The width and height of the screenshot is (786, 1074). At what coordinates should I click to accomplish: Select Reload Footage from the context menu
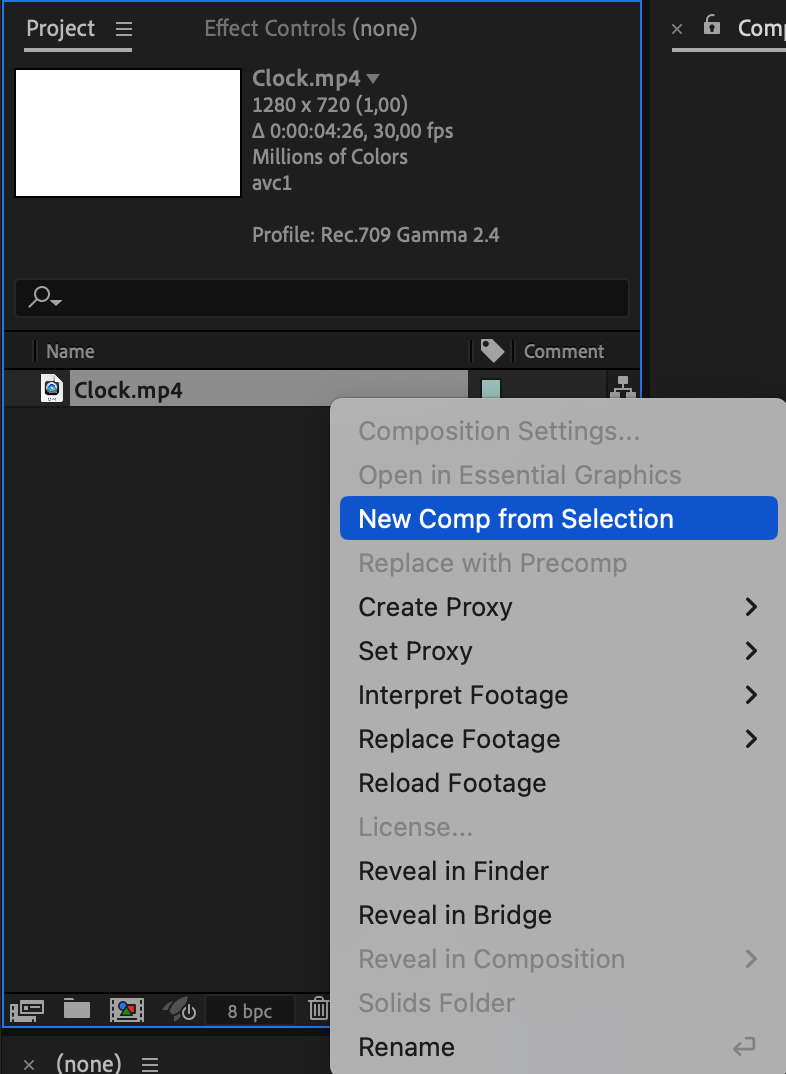[452, 783]
